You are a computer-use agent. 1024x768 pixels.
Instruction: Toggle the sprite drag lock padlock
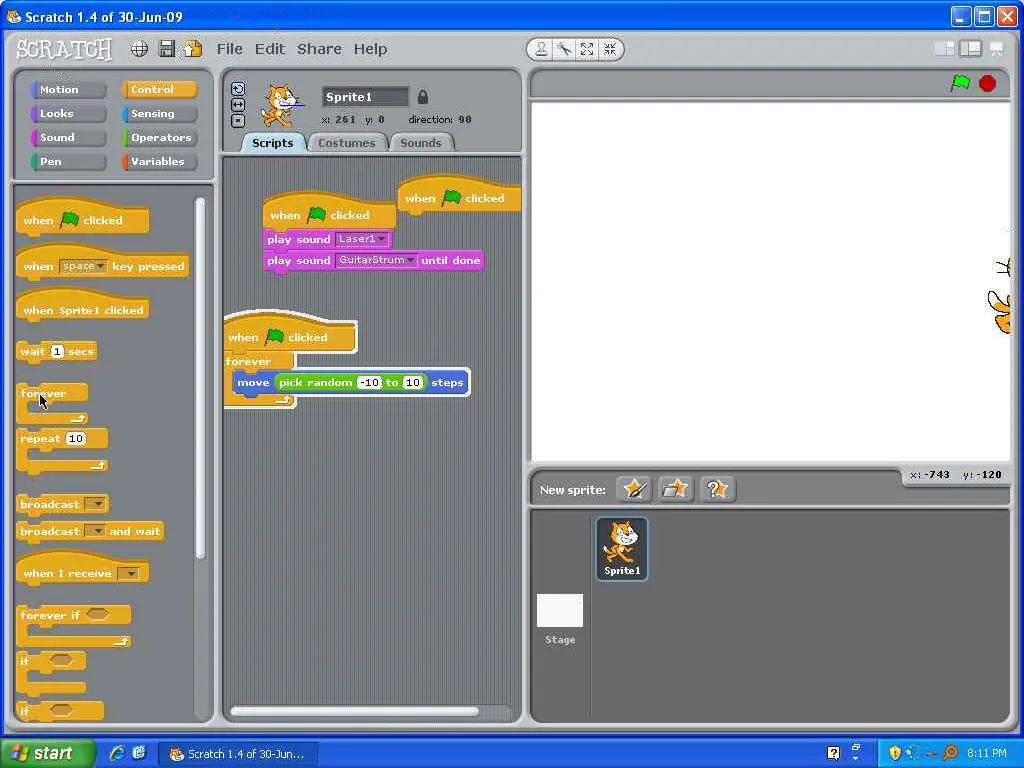click(423, 97)
